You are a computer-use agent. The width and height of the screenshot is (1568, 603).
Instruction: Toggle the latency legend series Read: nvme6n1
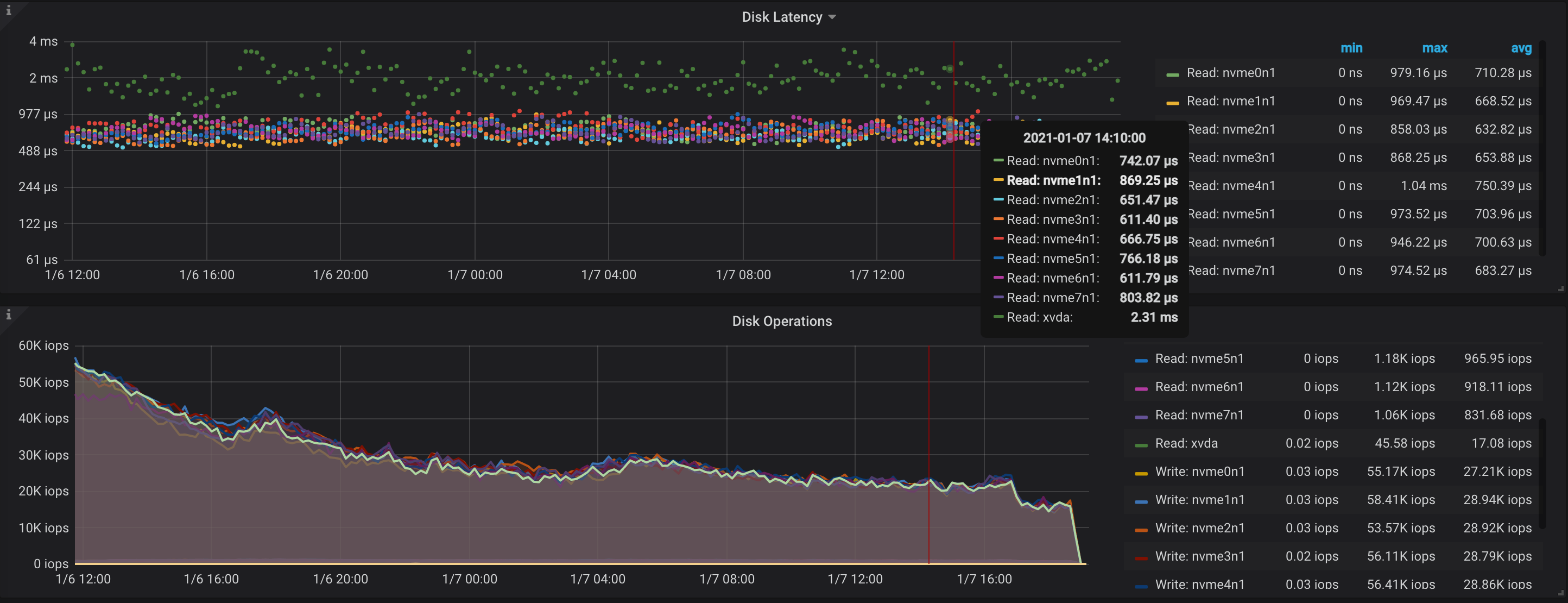1232,242
